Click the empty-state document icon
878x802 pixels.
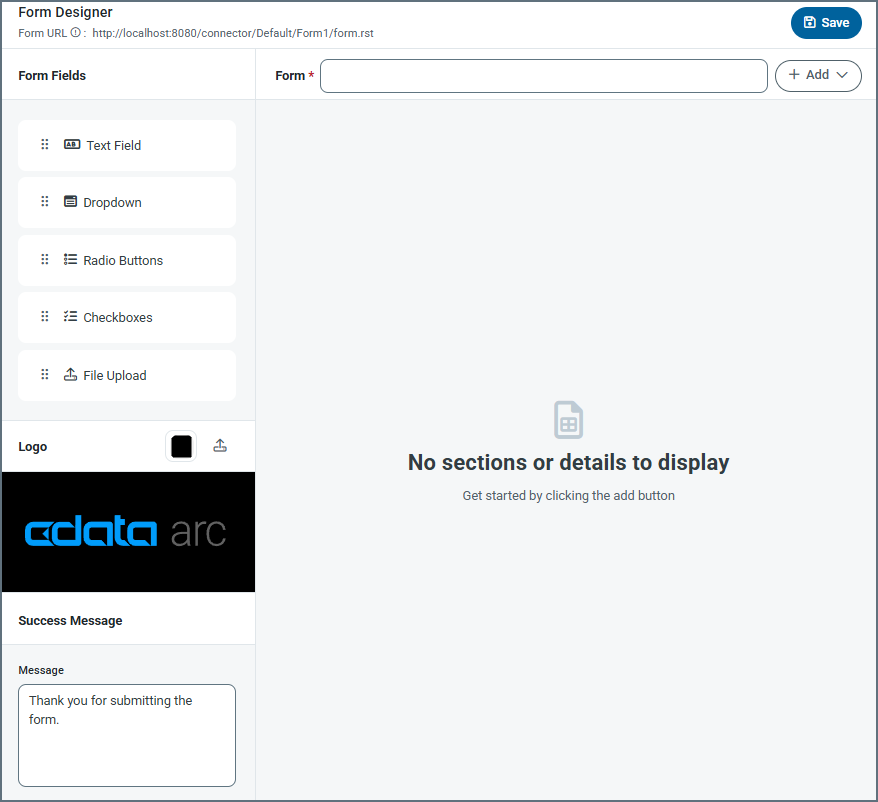pyautogui.click(x=568, y=420)
